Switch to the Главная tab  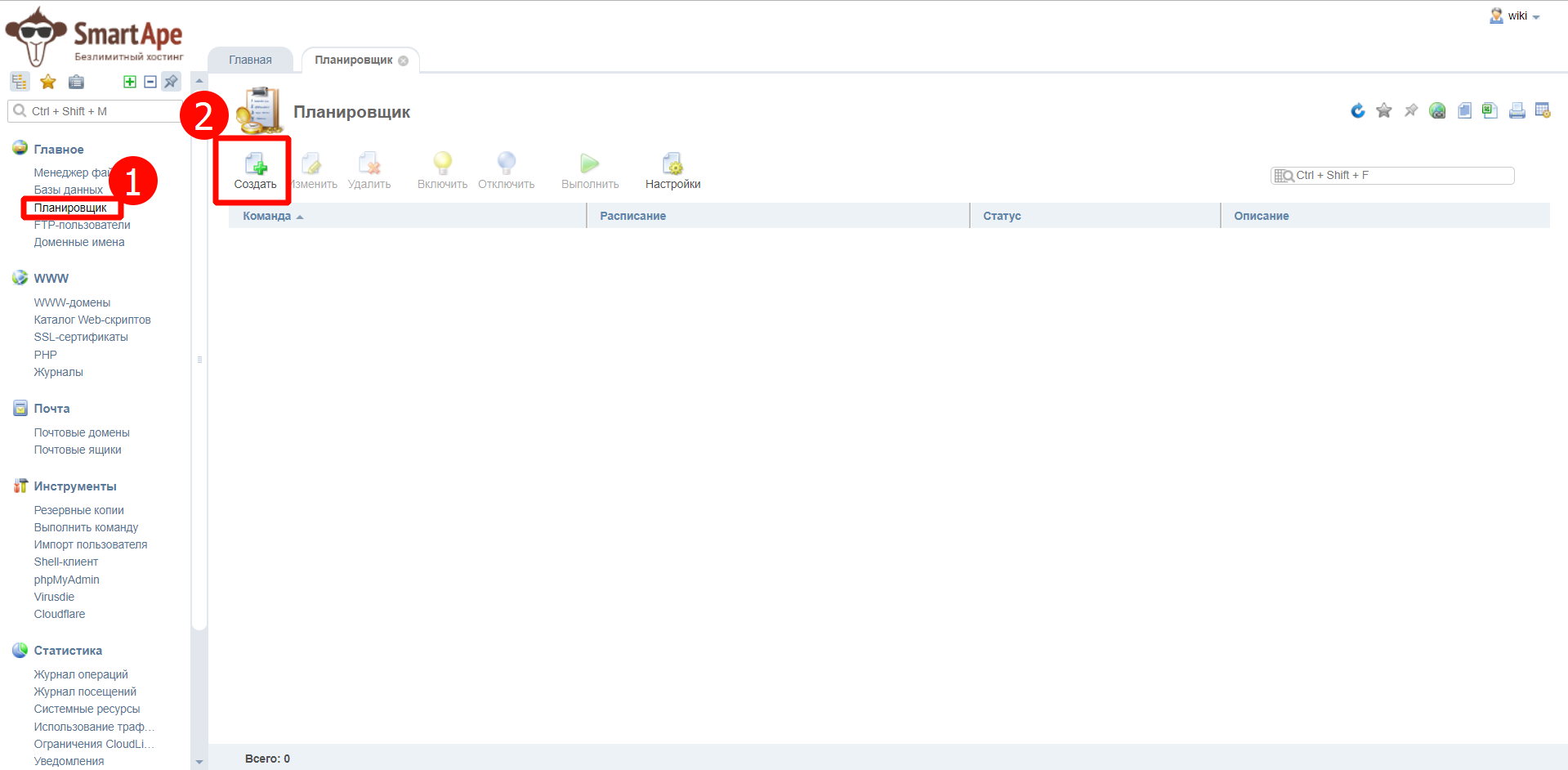[250, 60]
